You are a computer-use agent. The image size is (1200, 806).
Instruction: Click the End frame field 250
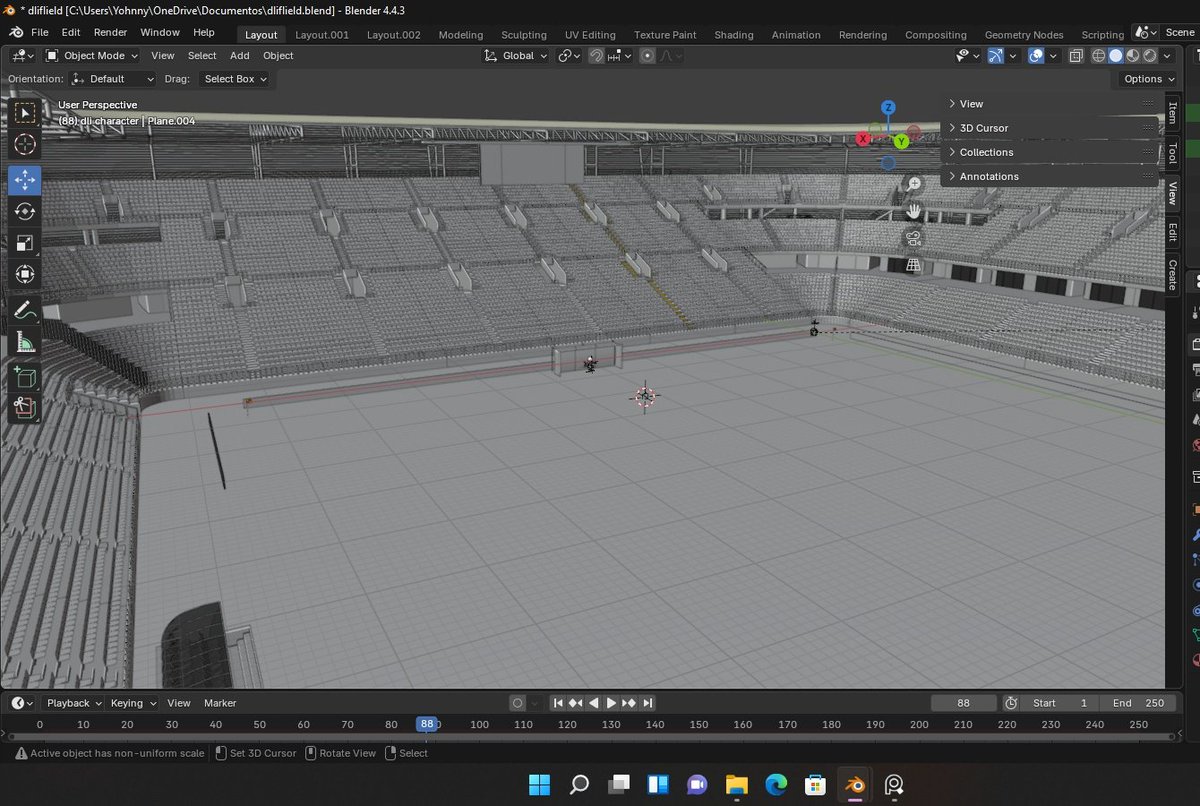click(x=1138, y=703)
